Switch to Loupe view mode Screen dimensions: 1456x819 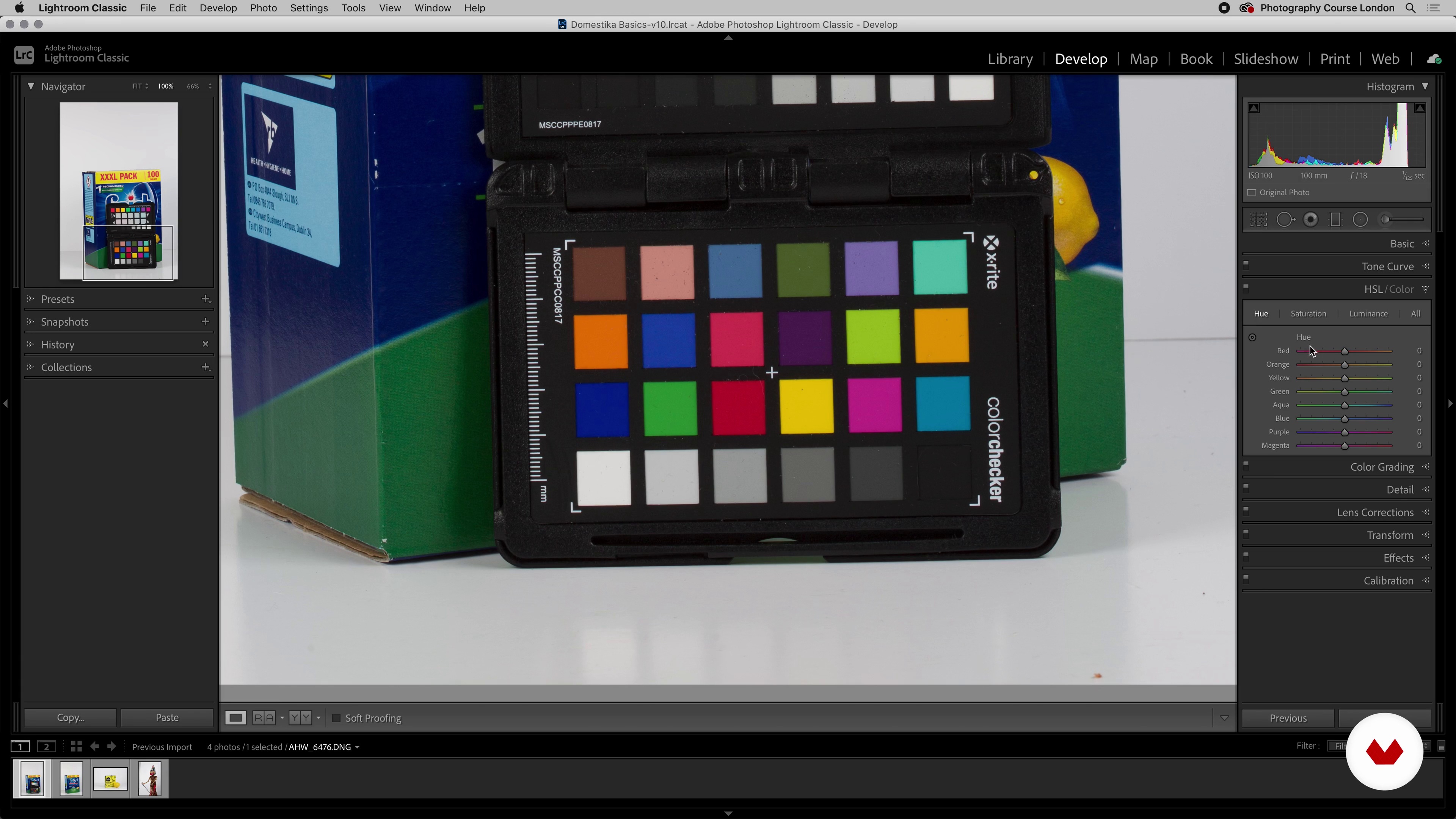point(236,719)
